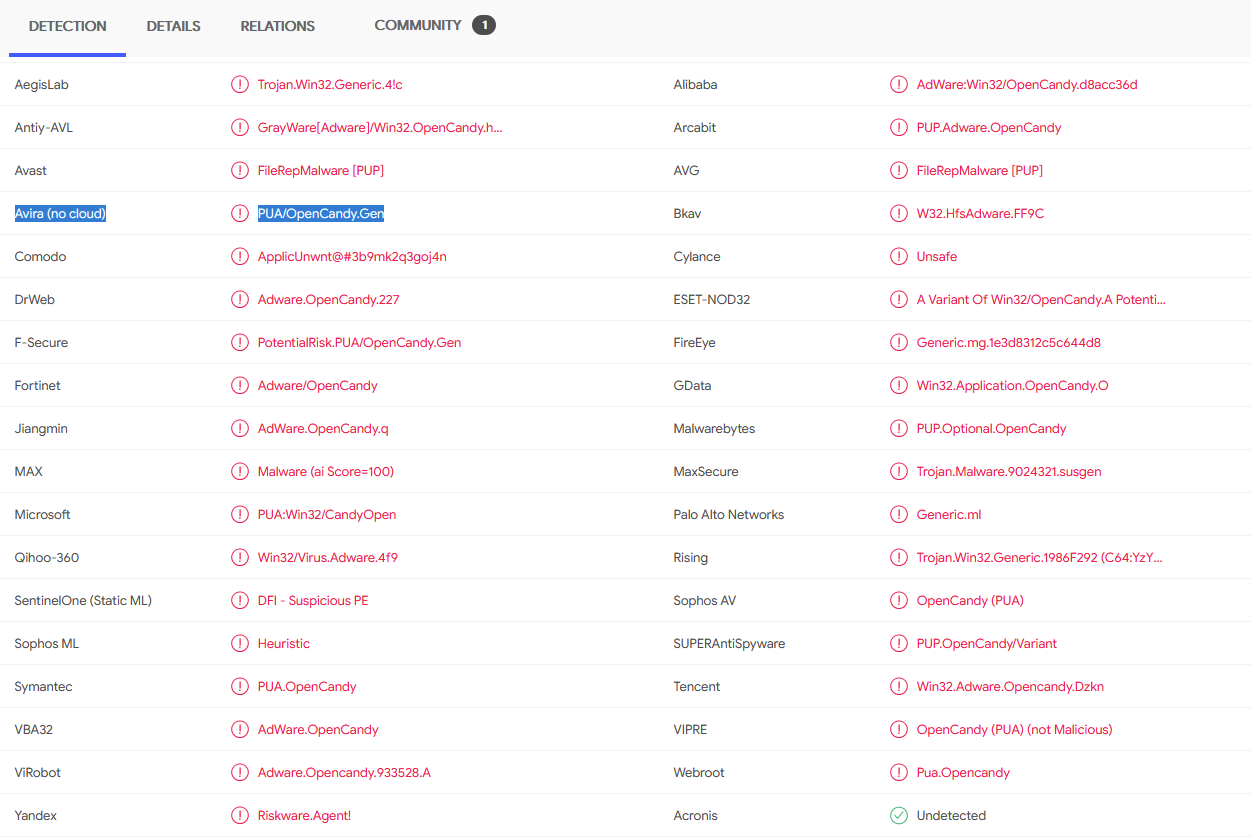Click the Yandex 'Riskware.Agent!' result

[304, 816]
